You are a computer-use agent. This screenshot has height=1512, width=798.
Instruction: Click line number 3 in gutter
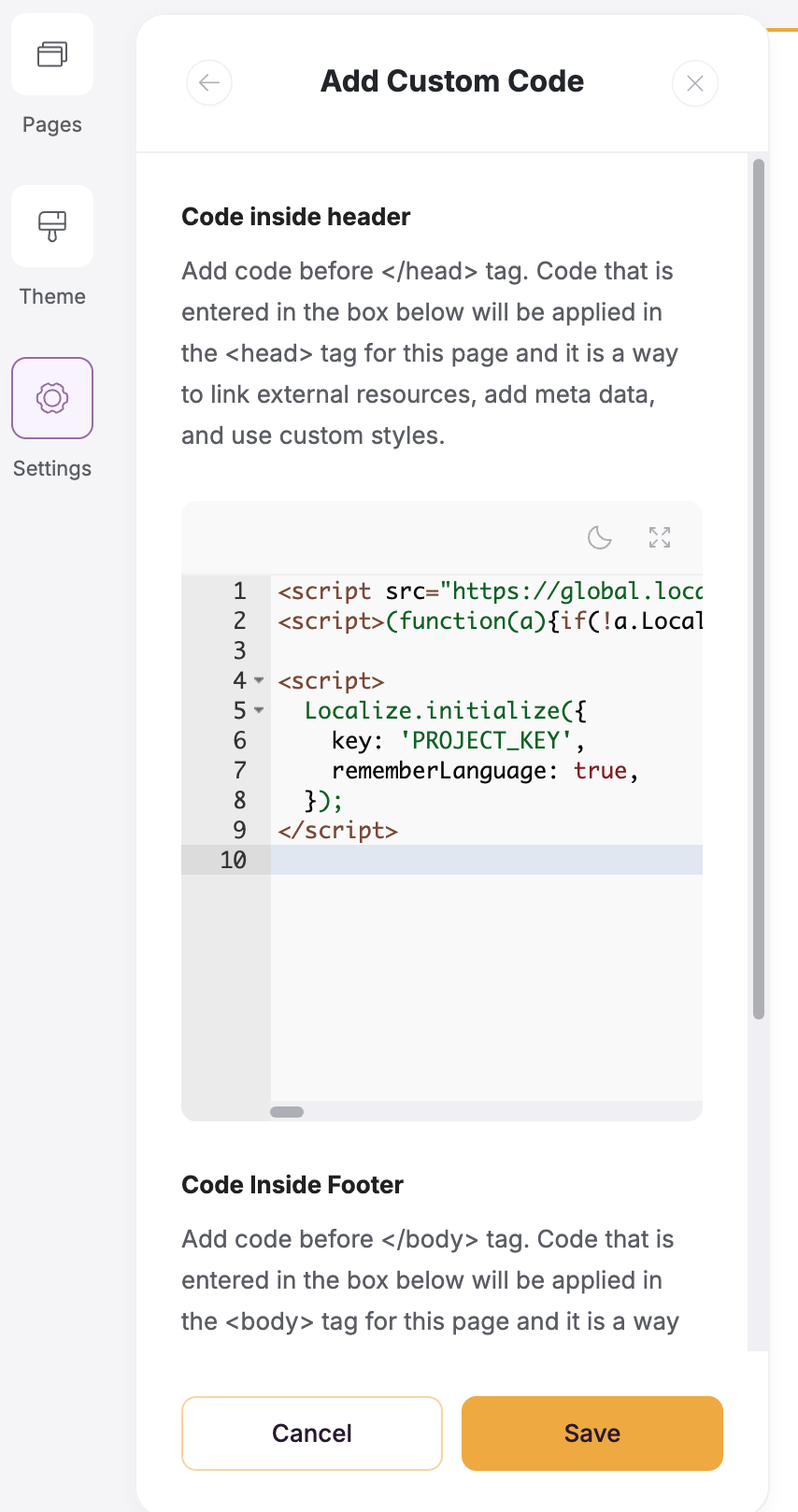240,650
